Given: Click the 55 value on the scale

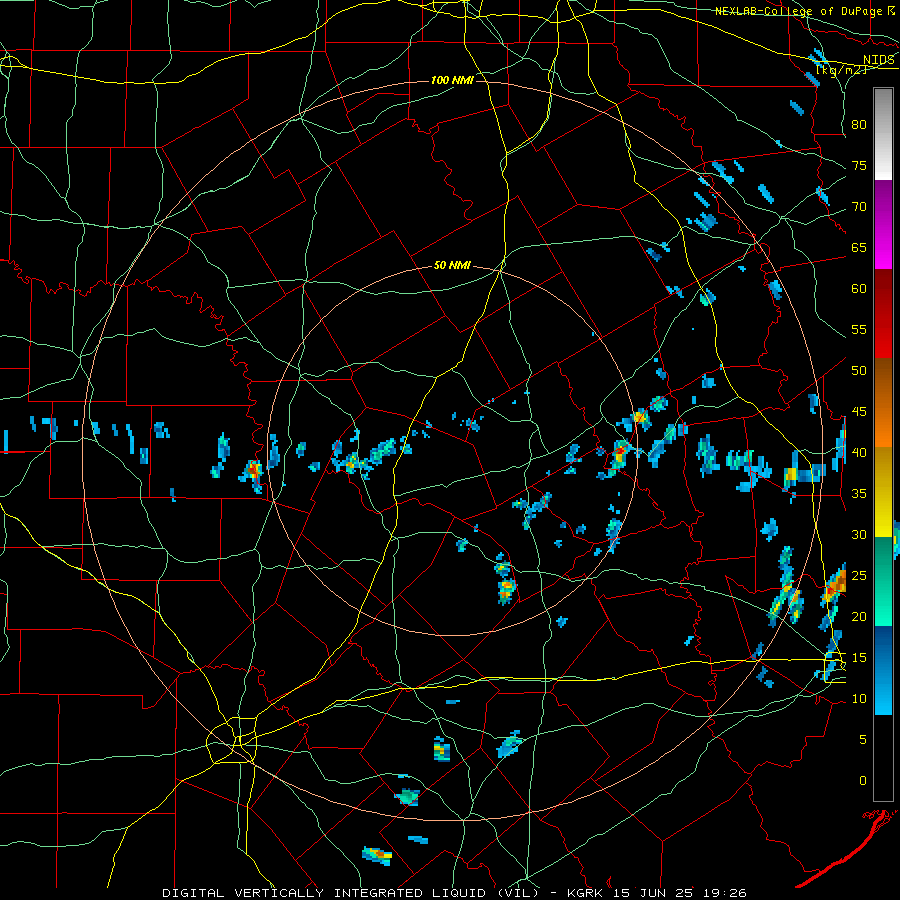Looking at the screenshot, I should click(859, 329).
